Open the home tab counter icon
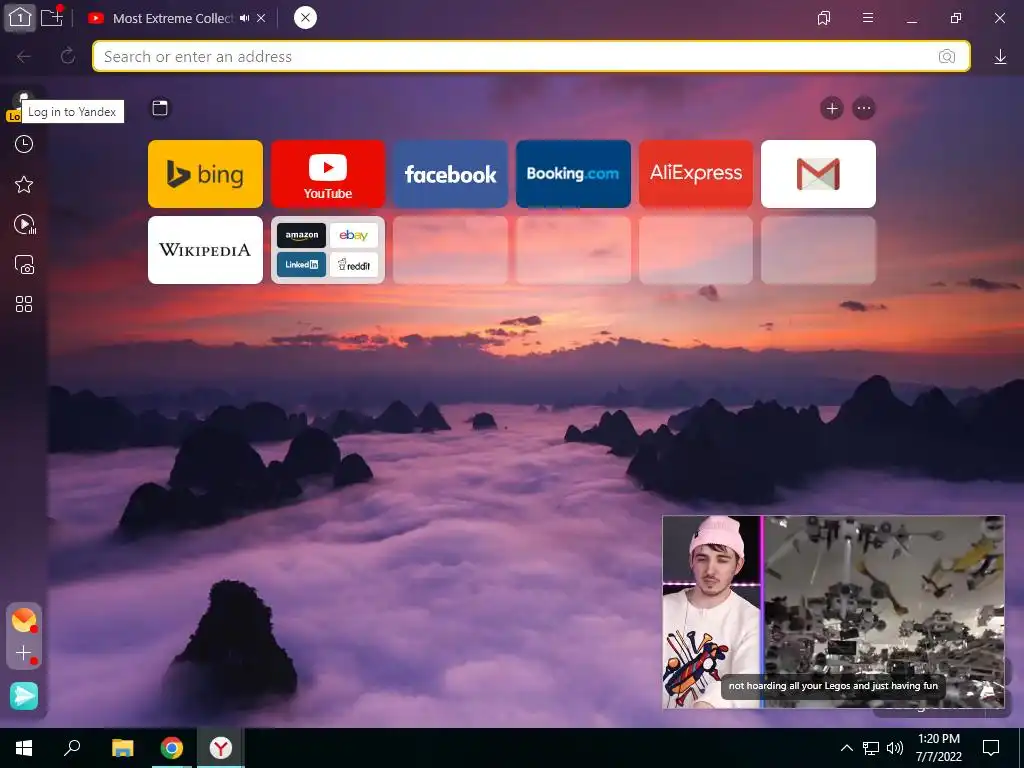 (x=20, y=18)
